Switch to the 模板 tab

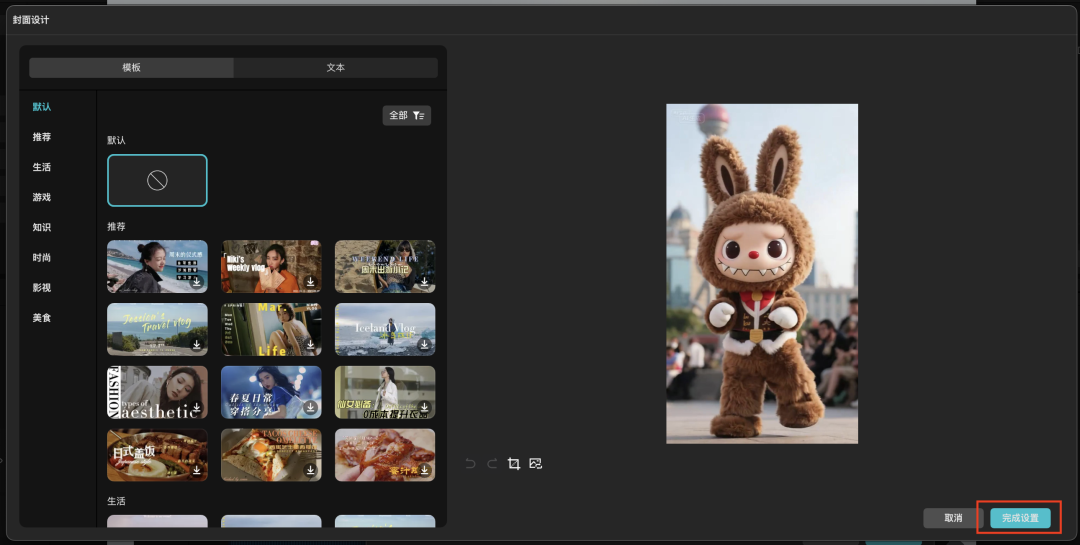point(131,68)
